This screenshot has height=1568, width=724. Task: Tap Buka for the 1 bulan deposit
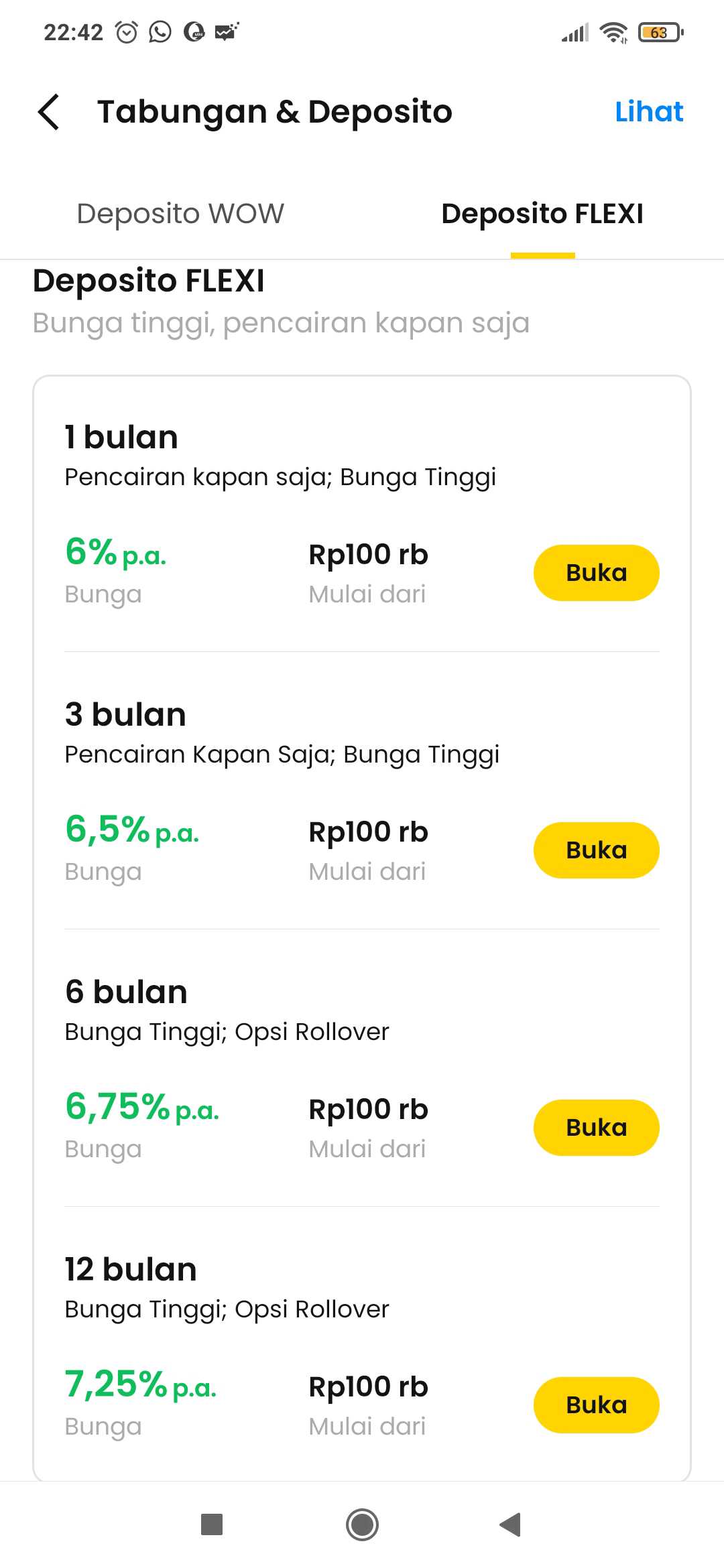(596, 573)
